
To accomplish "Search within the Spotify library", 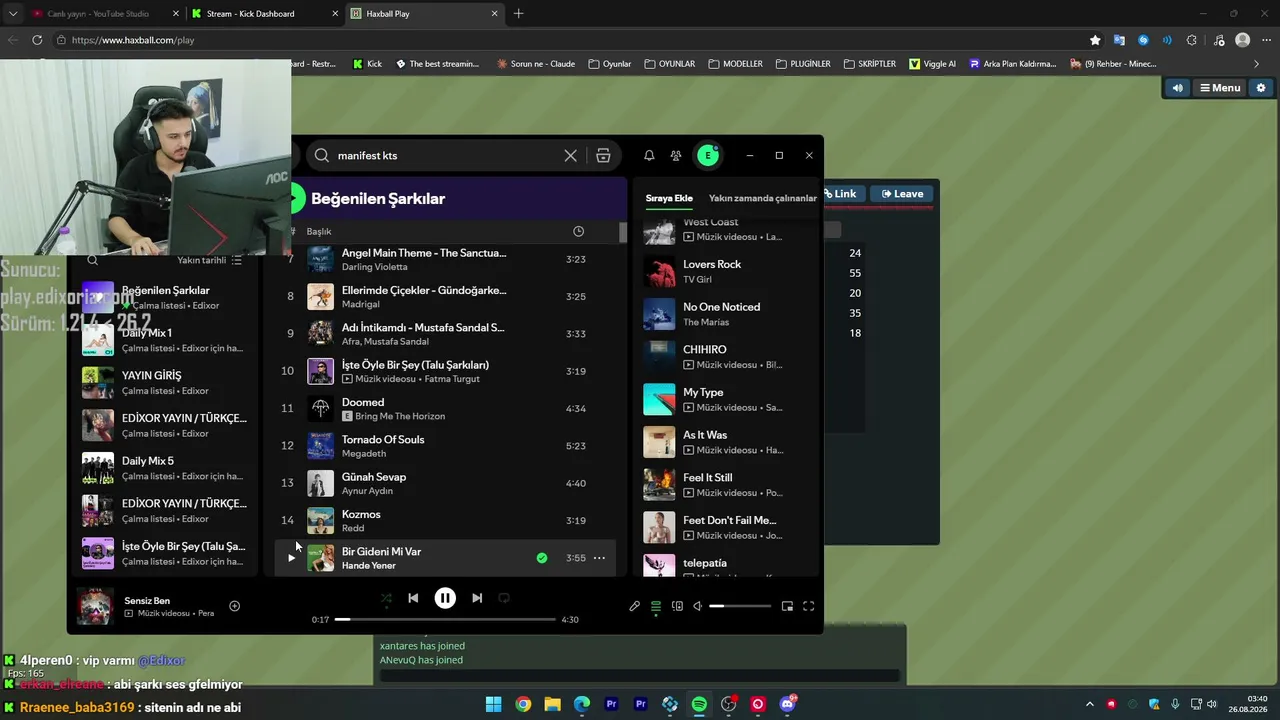I will click(92, 260).
